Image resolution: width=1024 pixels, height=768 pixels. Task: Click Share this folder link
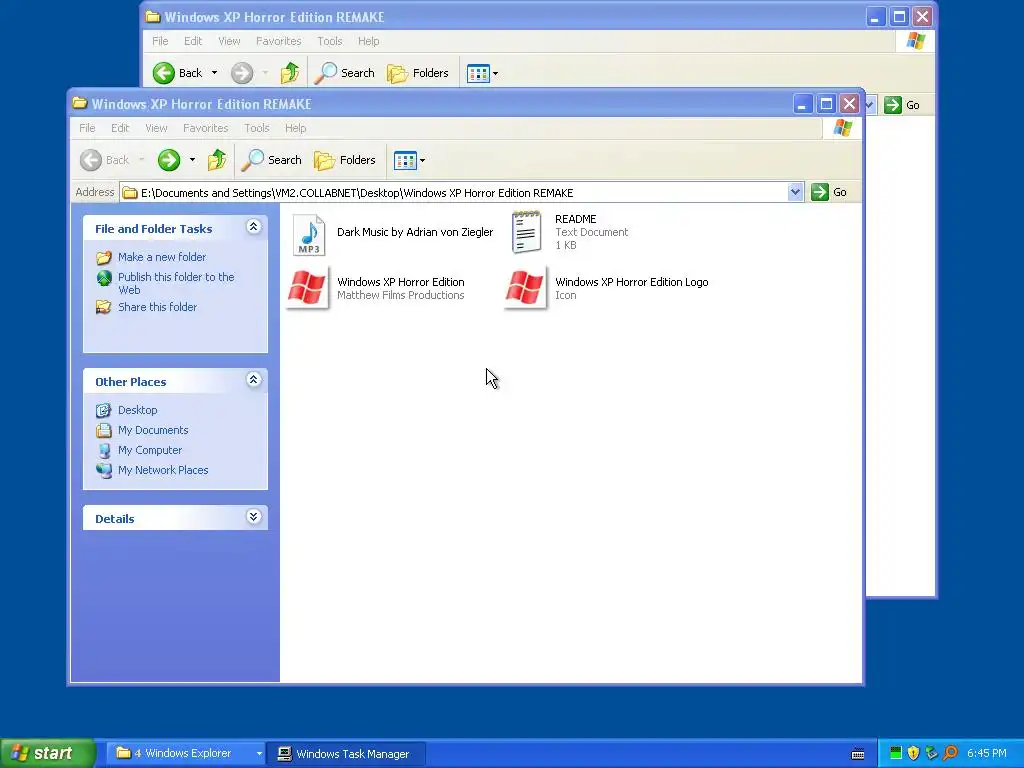click(x=157, y=307)
